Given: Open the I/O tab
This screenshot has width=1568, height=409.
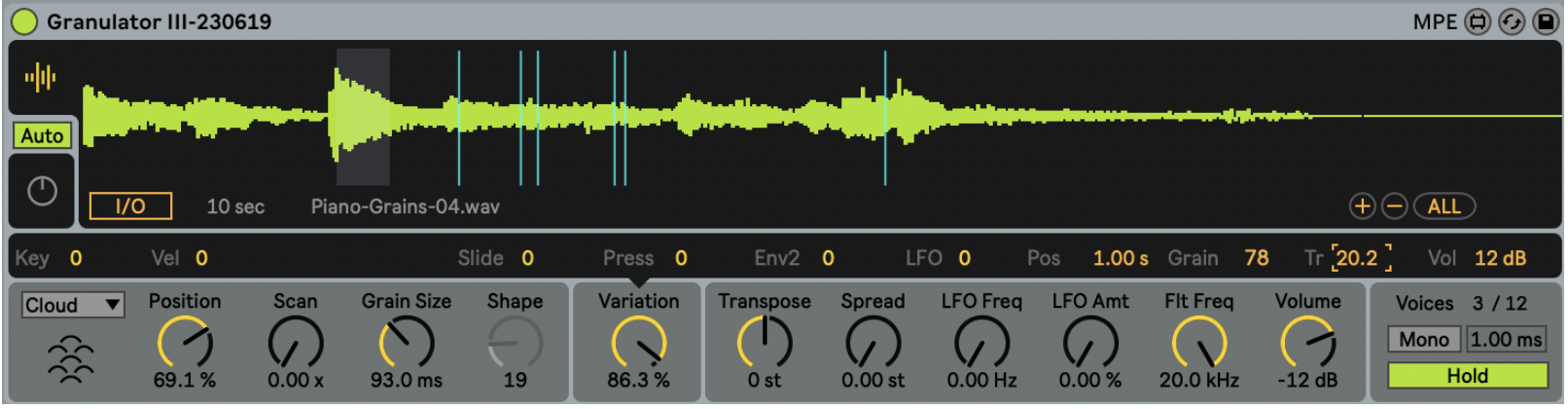Looking at the screenshot, I should click(130, 206).
